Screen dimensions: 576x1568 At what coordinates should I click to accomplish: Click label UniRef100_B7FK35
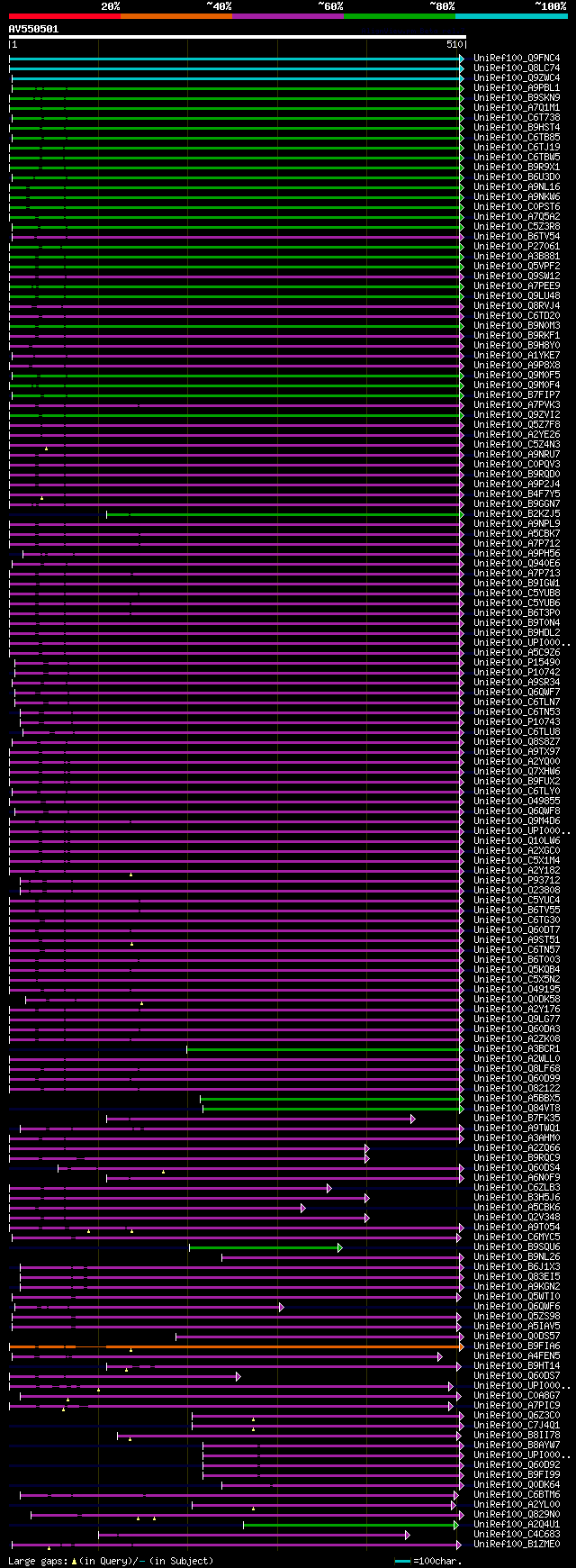click(517, 1119)
